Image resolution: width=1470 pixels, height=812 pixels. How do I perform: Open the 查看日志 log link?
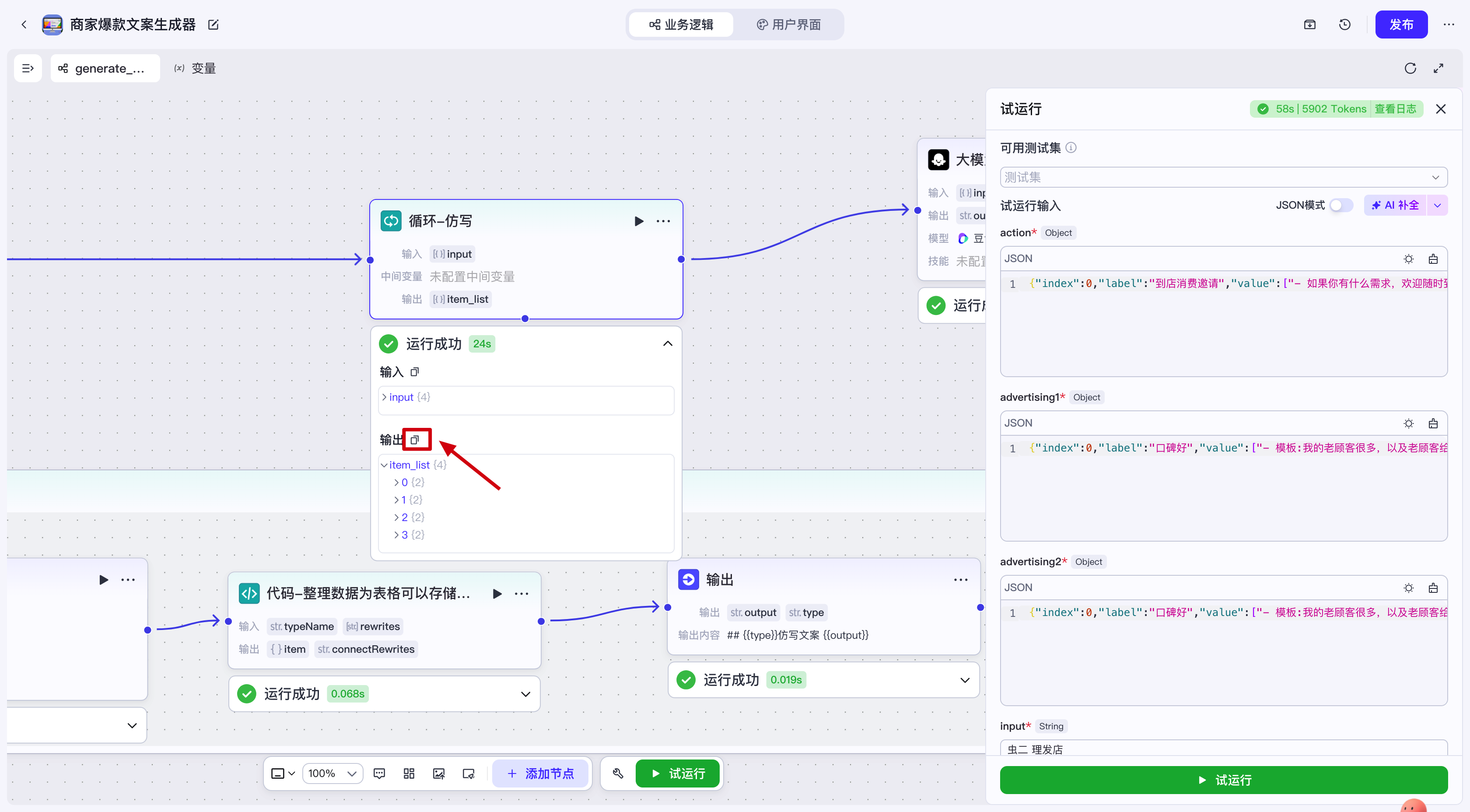click(x=1395, y=109)
